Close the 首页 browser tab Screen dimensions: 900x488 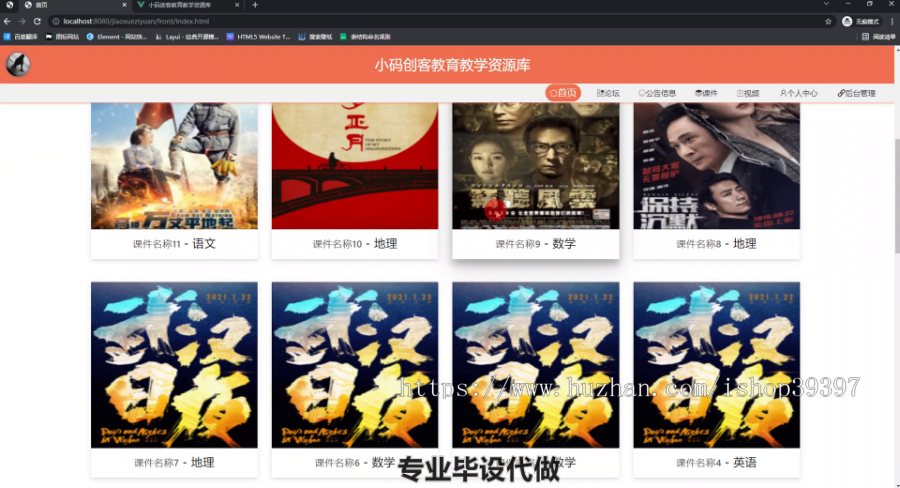tap(124, 5)
